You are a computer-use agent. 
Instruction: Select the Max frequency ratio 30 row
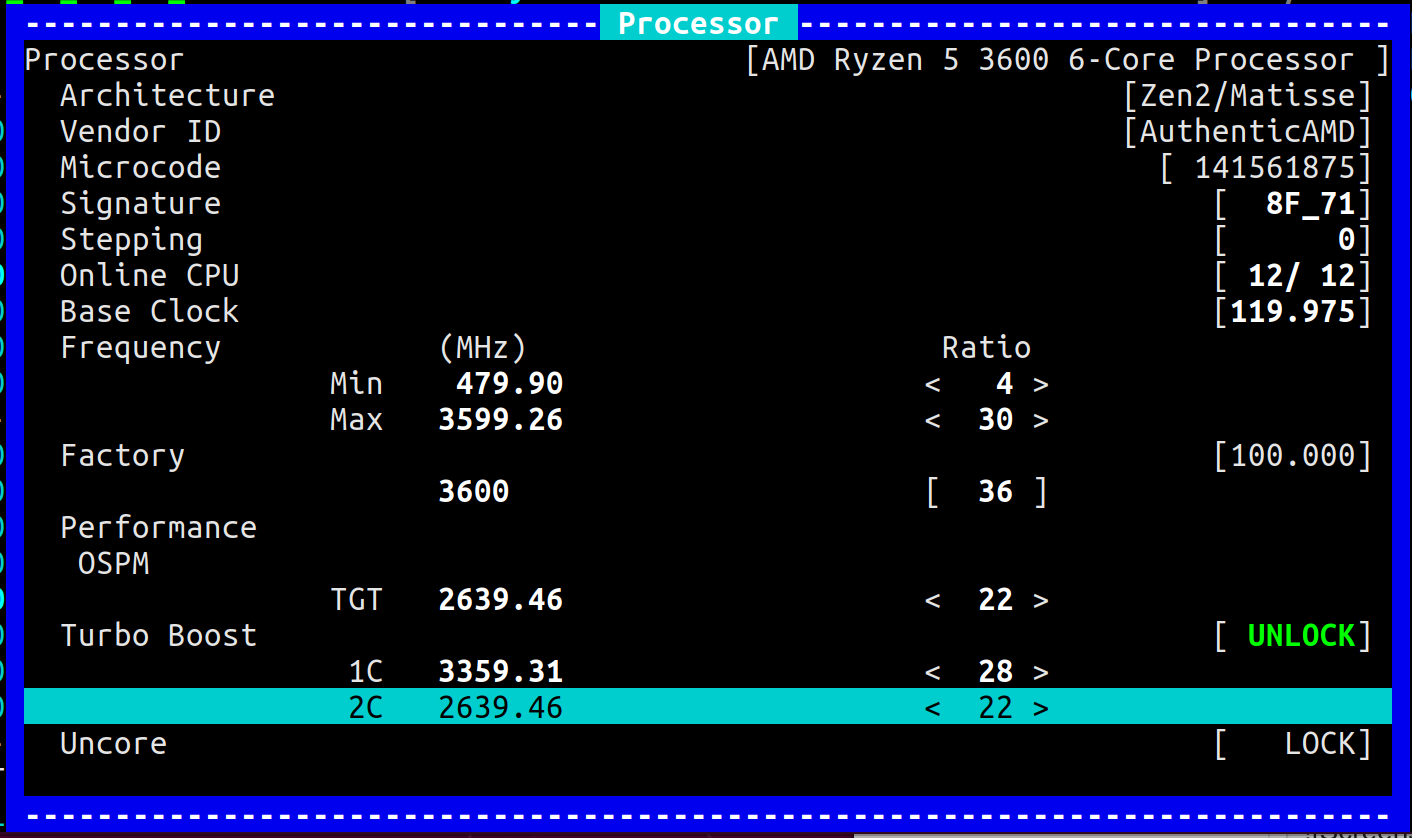[x=707, y=420]
